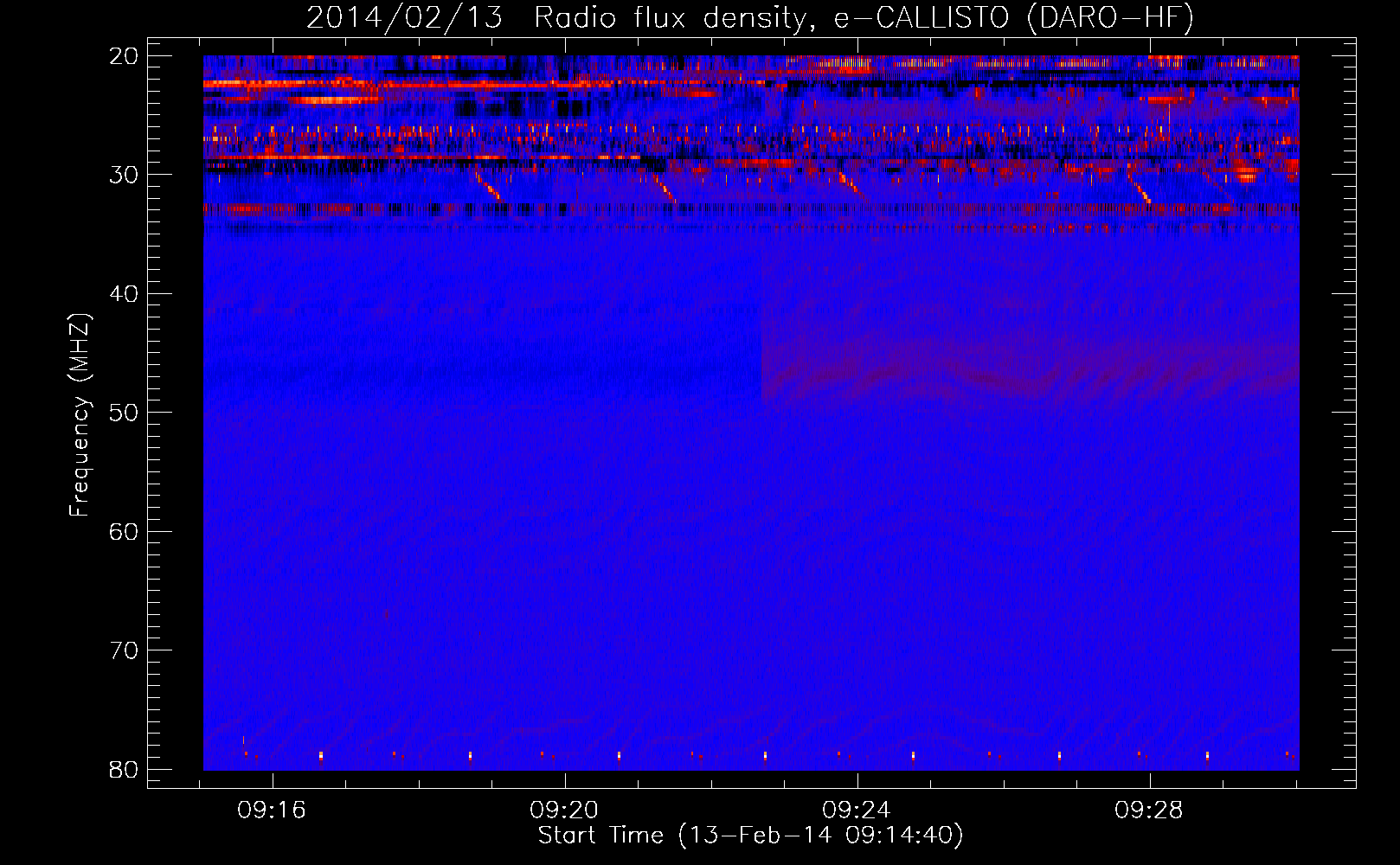Image resolution: width=1400 pixels, height=865 pixels.
Task: Click the 50 frequency tick label
Action: point(125,413)
